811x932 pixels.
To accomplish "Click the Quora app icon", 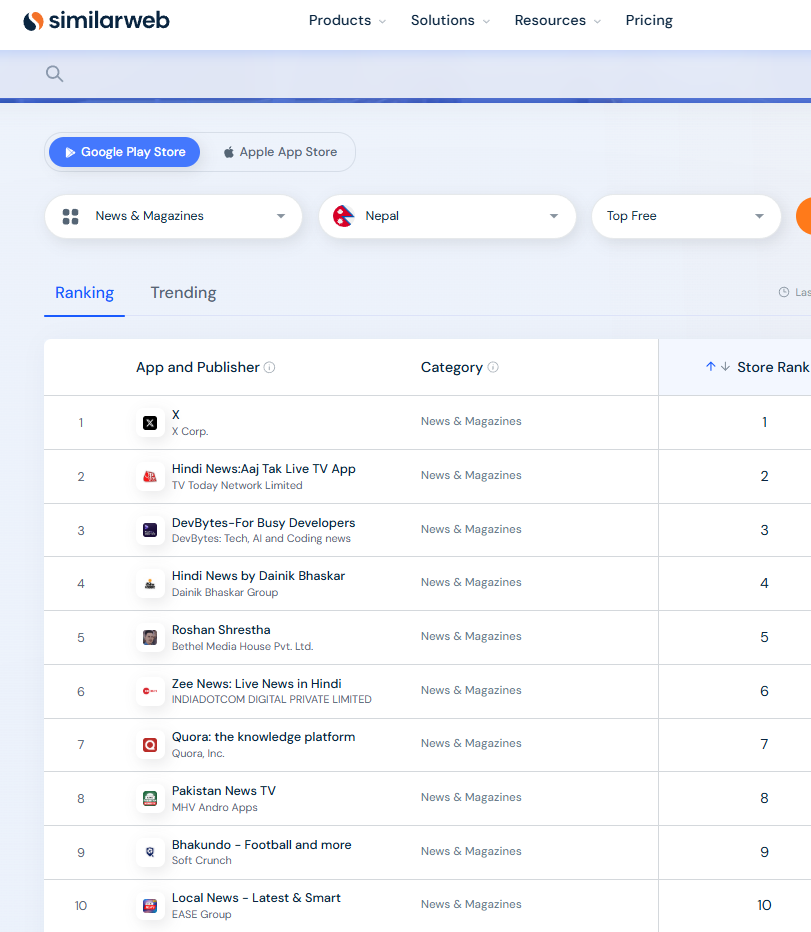I will pos(150,745).
